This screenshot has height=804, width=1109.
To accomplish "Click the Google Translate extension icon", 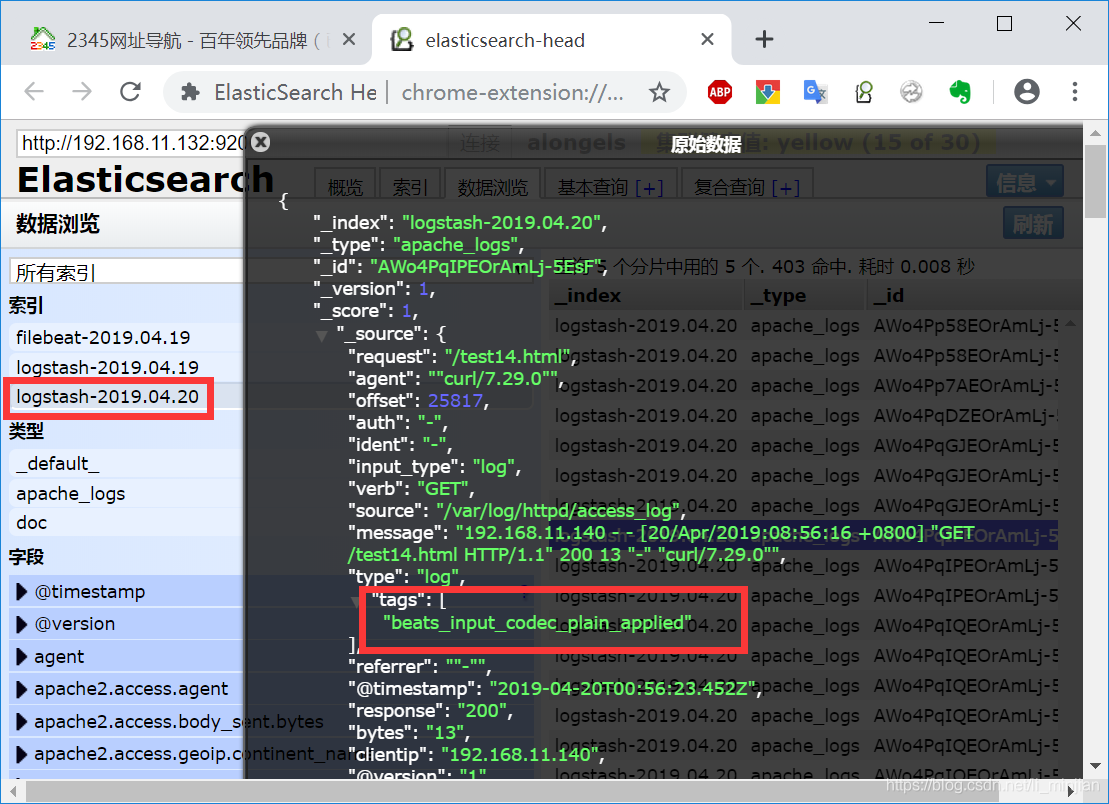I will [x=815, y=92].
